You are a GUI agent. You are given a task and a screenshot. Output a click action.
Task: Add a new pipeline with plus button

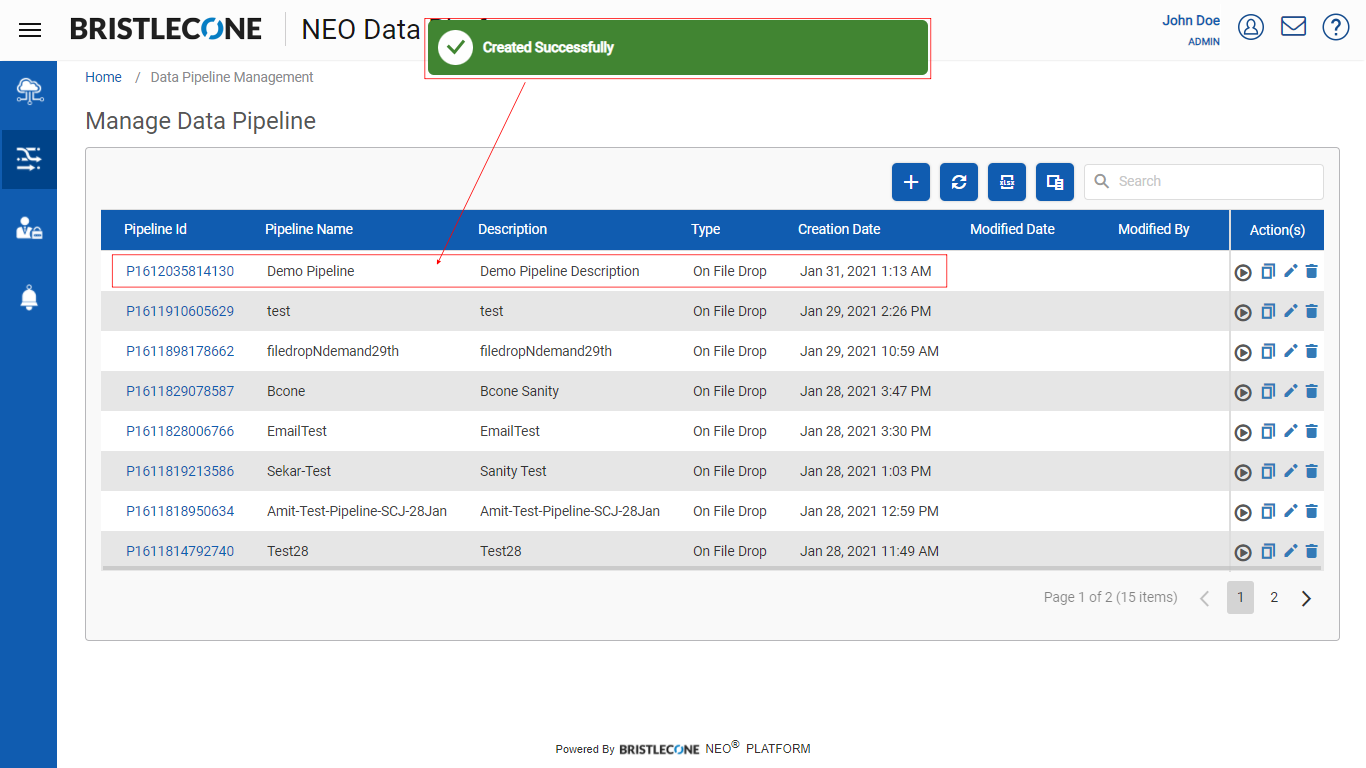[x=911, y=182]
